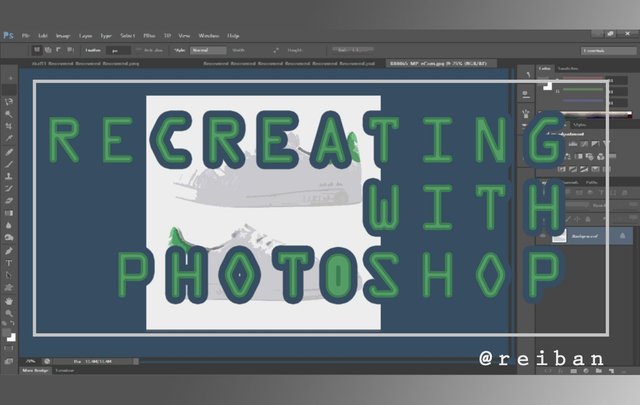
Task: Select the Horizontal Type tool
Action: (x=9, y=263)
